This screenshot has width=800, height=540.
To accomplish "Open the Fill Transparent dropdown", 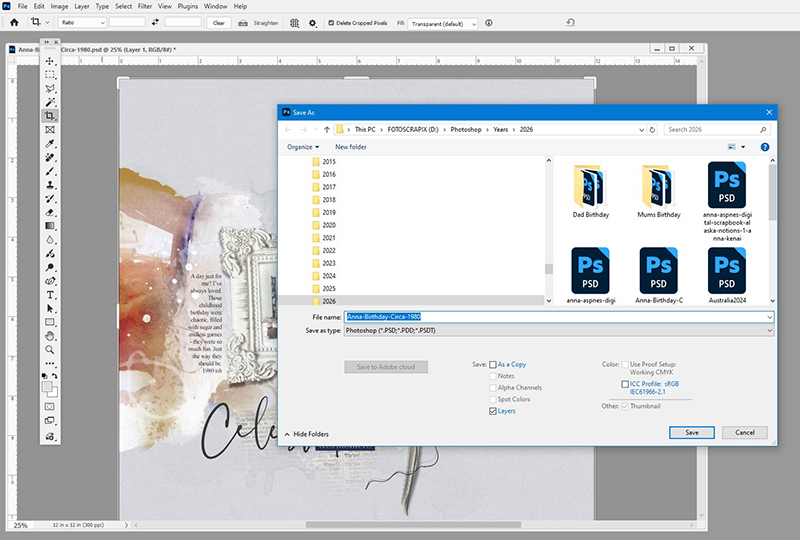I will [x=443, y=23].
